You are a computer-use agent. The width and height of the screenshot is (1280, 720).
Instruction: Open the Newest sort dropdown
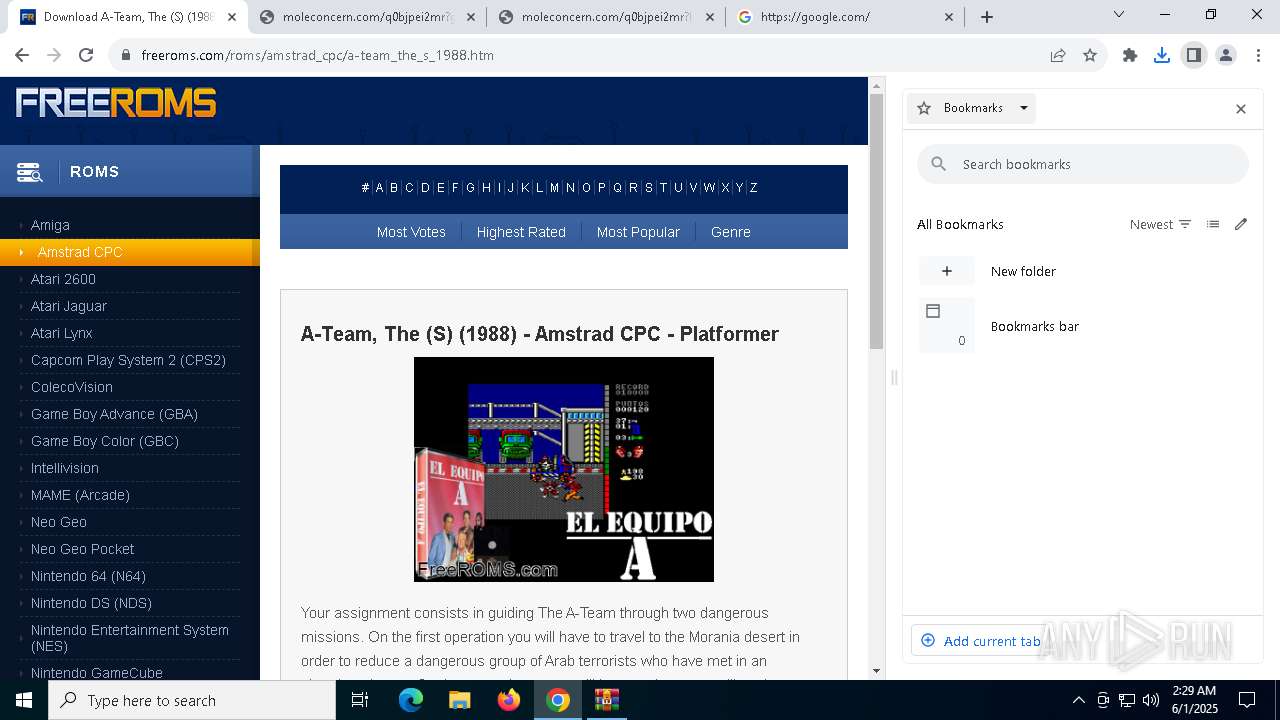click(1160, 224)
